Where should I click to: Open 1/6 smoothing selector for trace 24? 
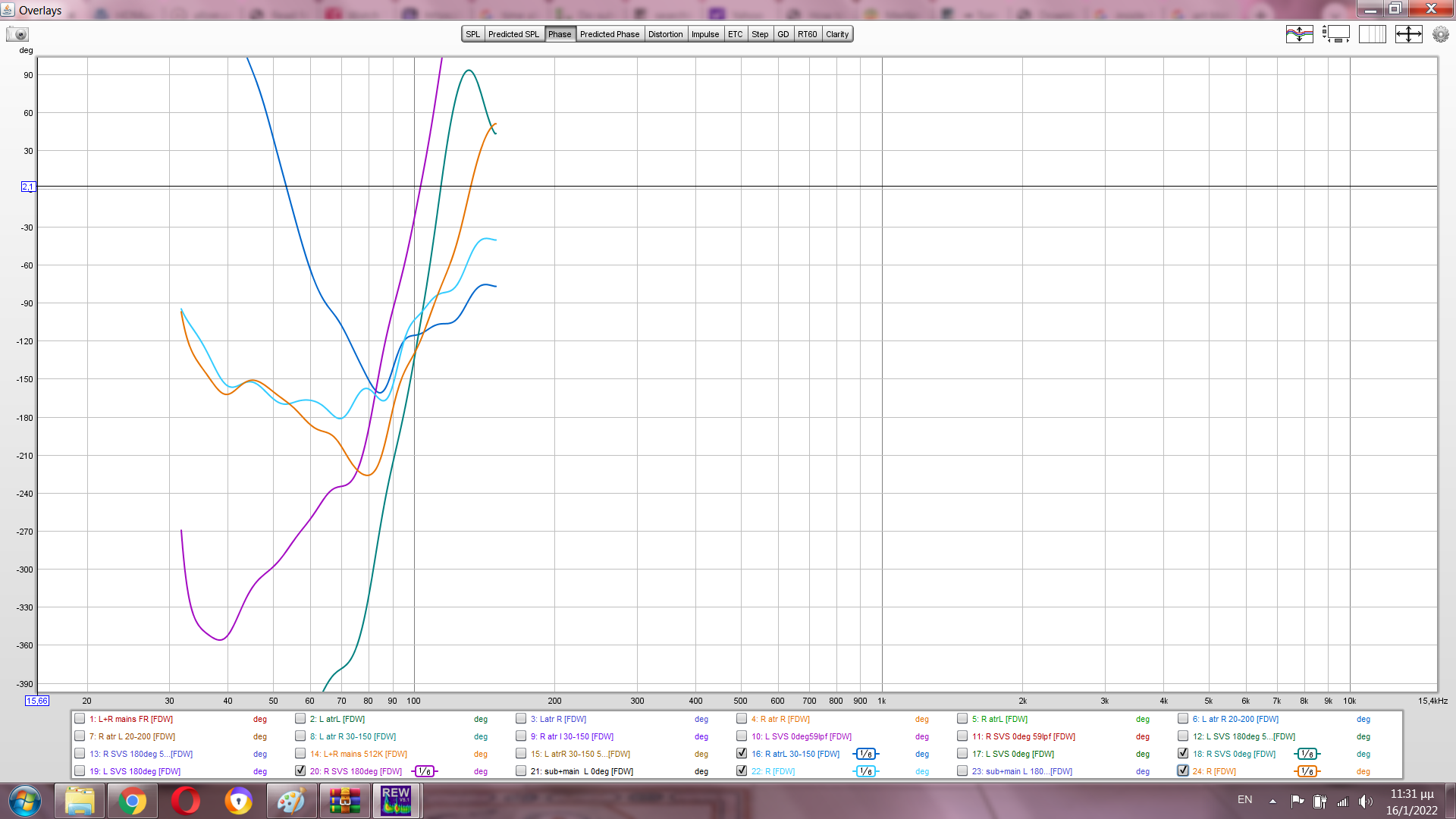[x=1307, y=771]
